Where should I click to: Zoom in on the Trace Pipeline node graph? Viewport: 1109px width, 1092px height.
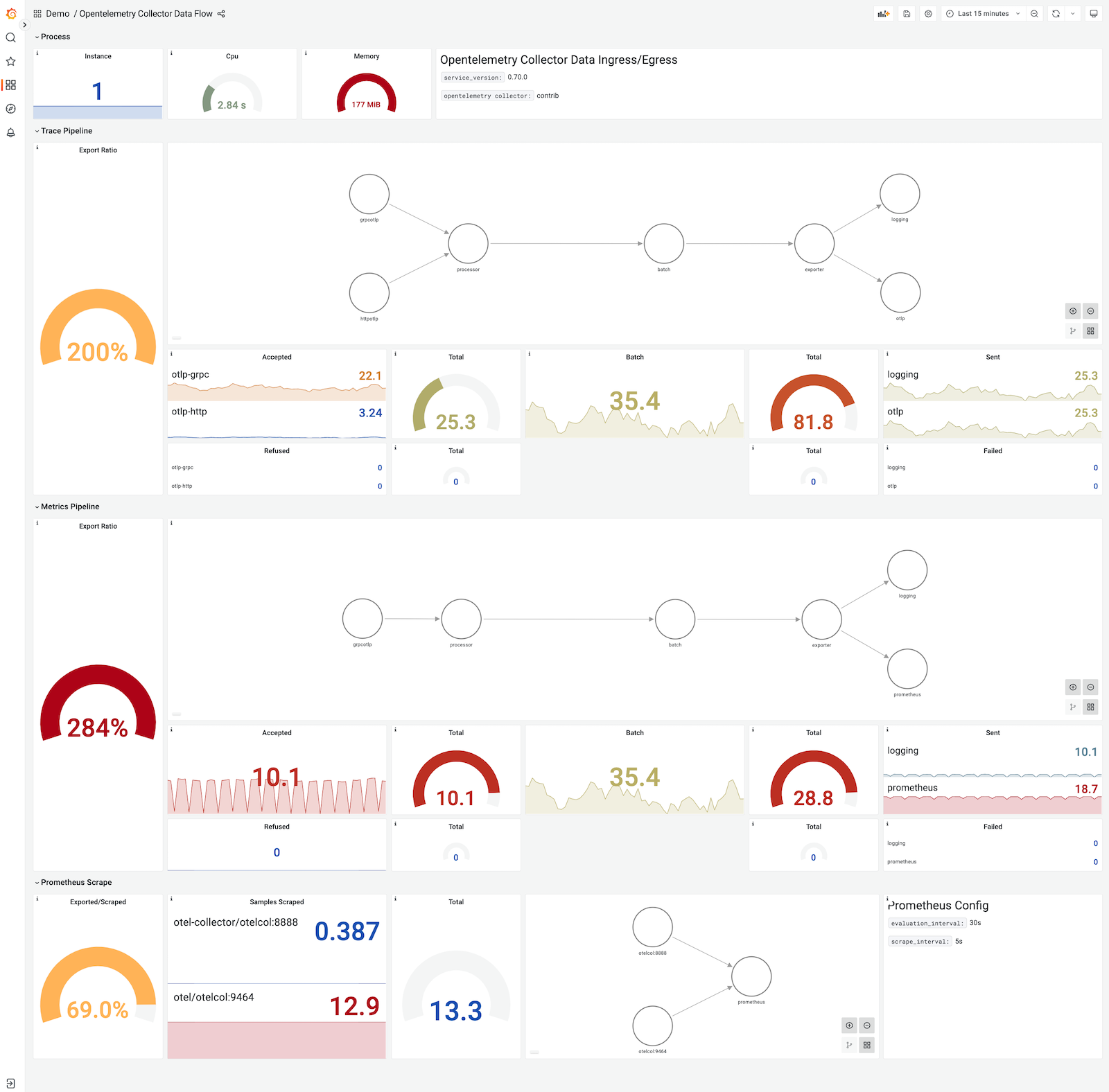[1073, 311]
